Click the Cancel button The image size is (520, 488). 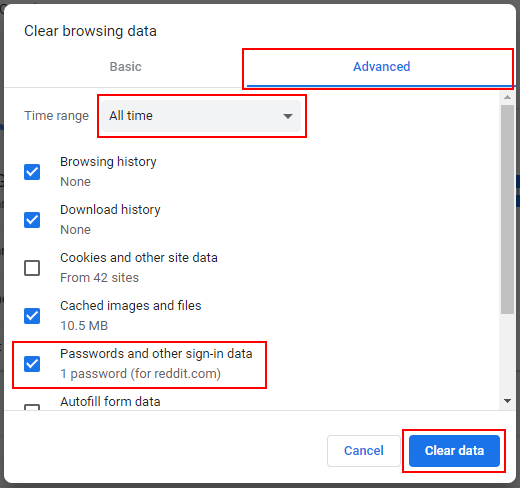point(364,451)
